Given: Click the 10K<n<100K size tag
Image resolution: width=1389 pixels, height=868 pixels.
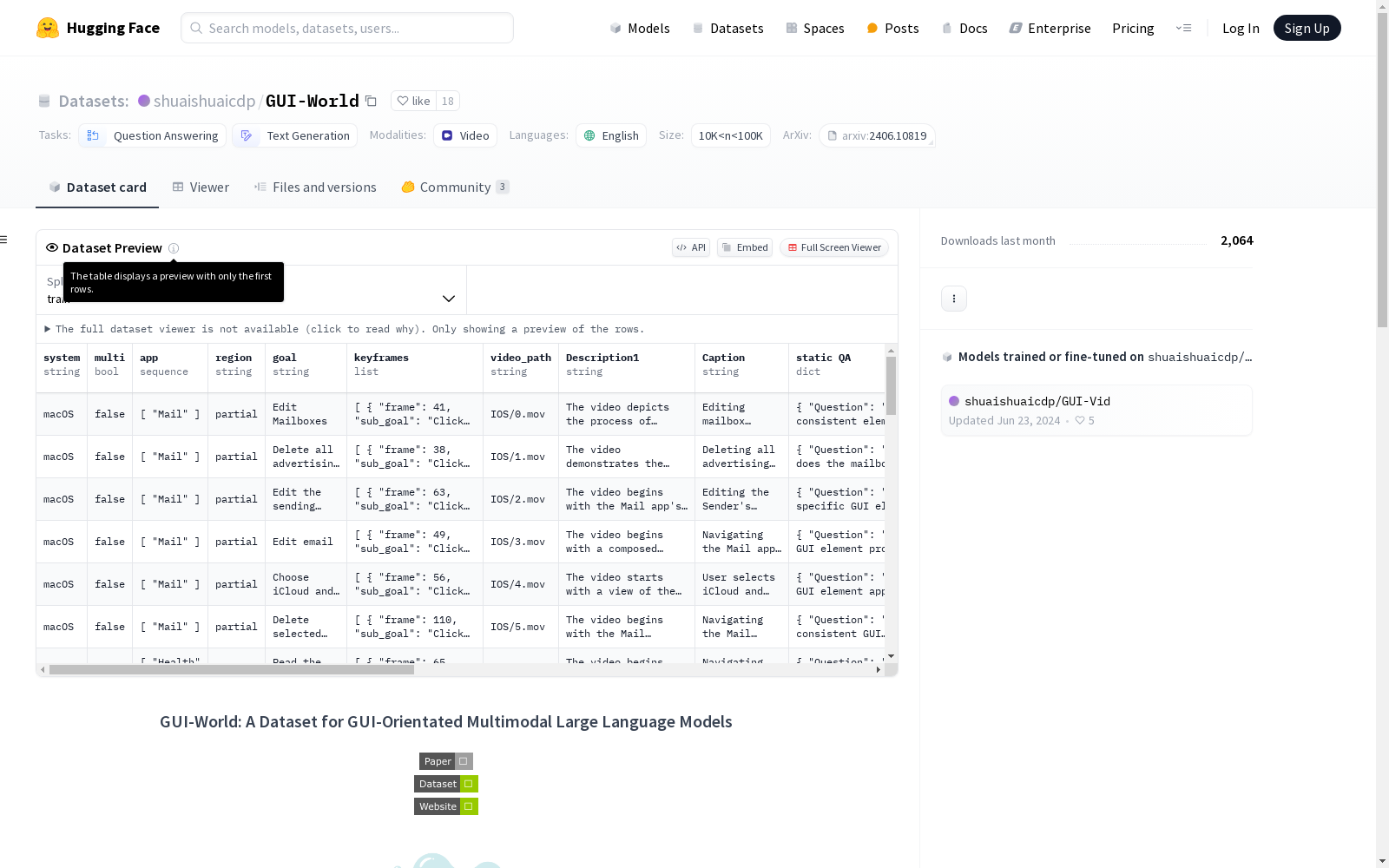Looking at the screenshot, I should pos(731,135).
